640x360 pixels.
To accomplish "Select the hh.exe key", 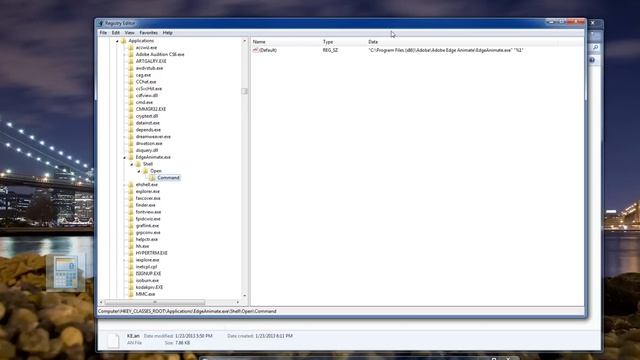I will click(x=142, y=247).
